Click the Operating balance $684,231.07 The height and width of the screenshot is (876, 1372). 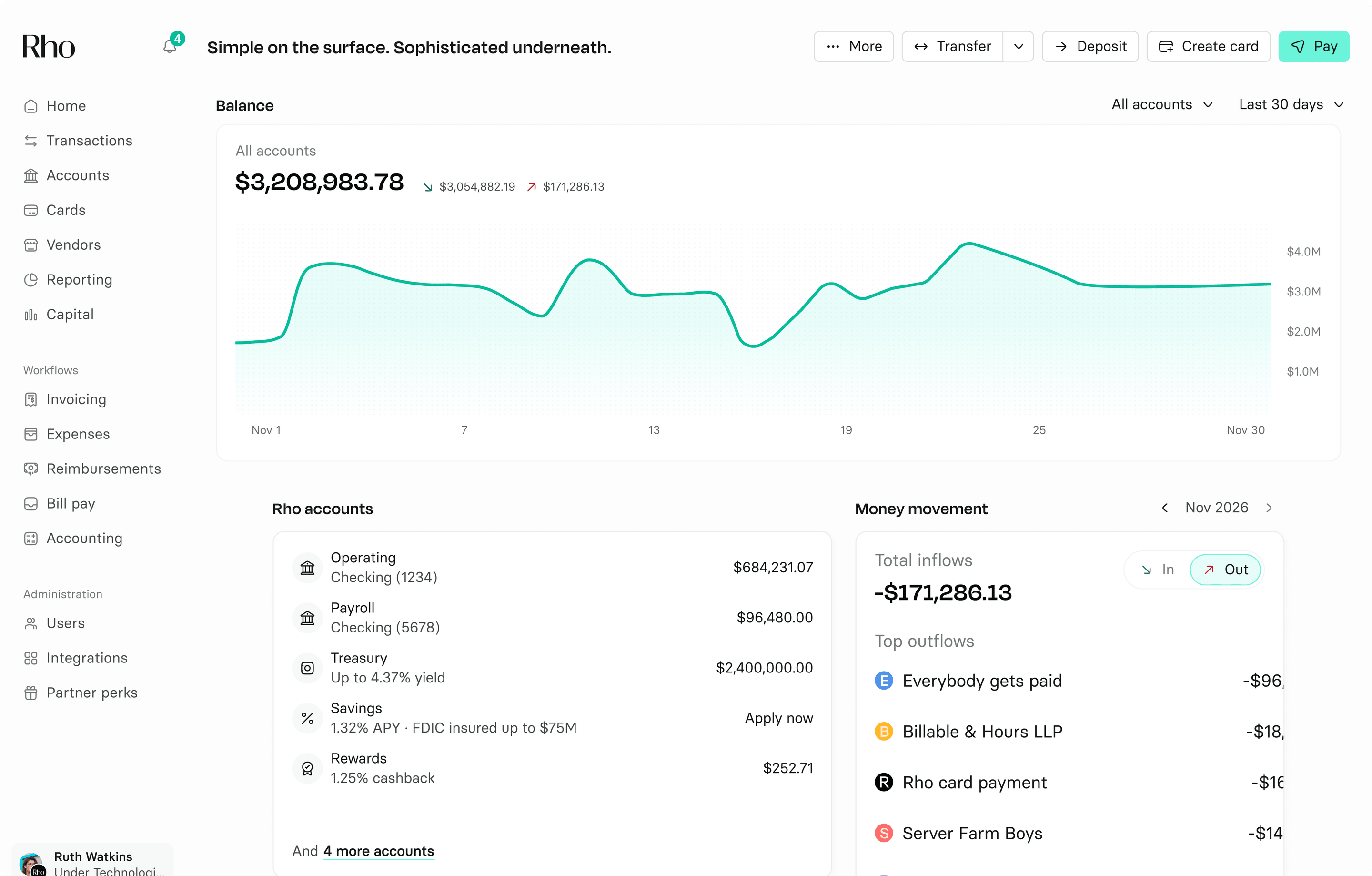773,568
